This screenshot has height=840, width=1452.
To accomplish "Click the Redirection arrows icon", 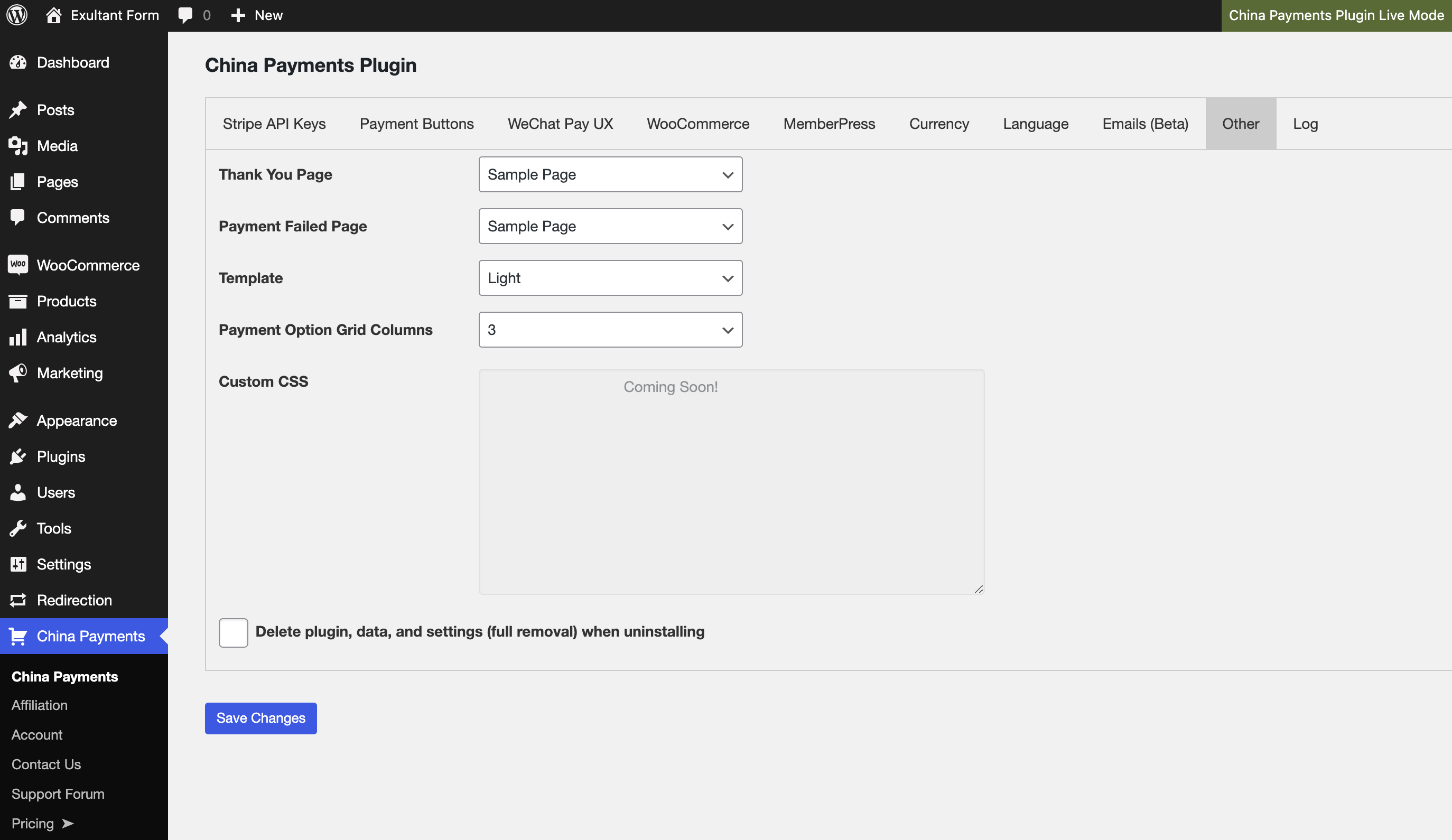I will [18, 600].
